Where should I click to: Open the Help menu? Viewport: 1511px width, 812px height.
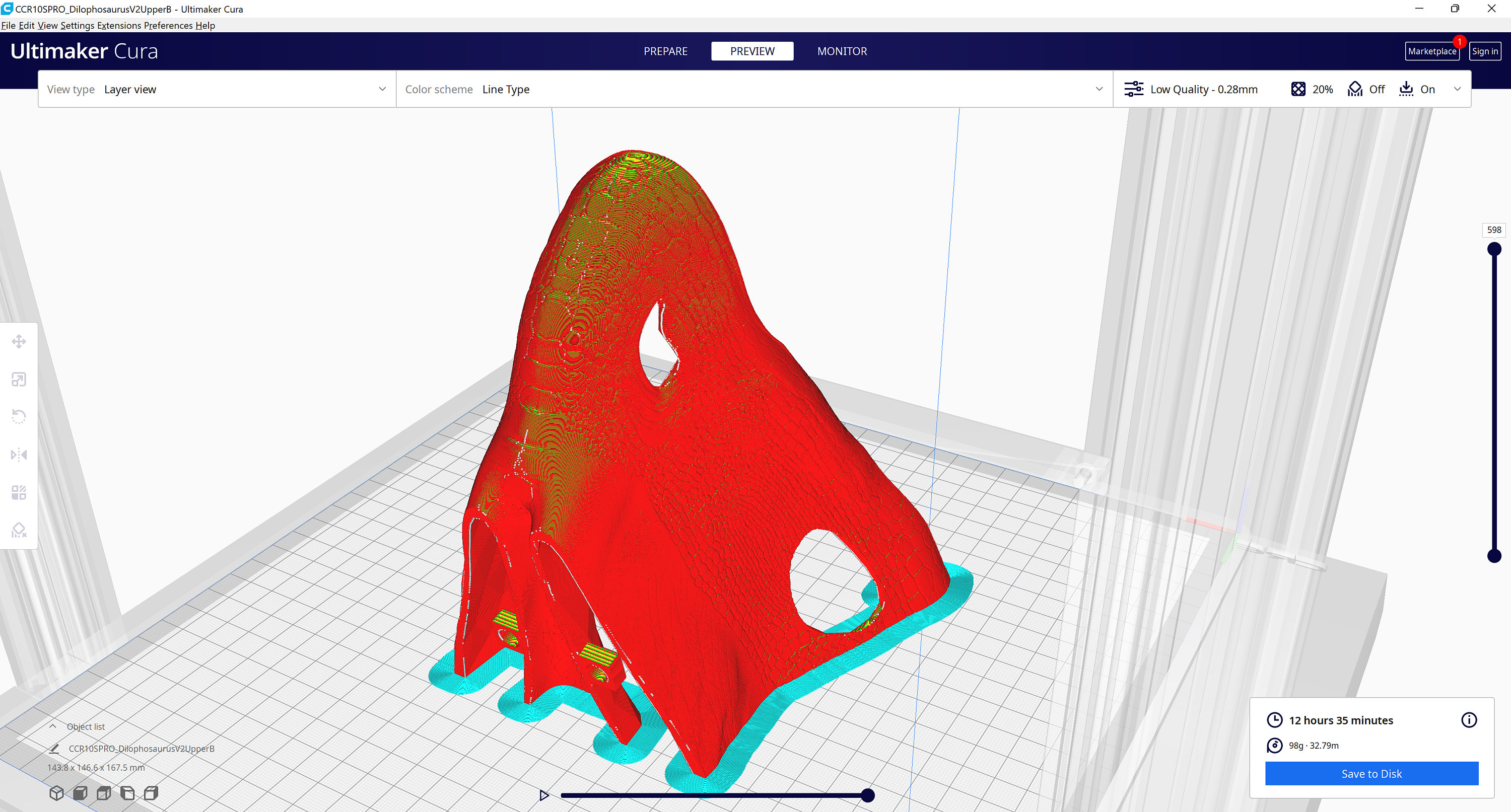pos(205,25)
